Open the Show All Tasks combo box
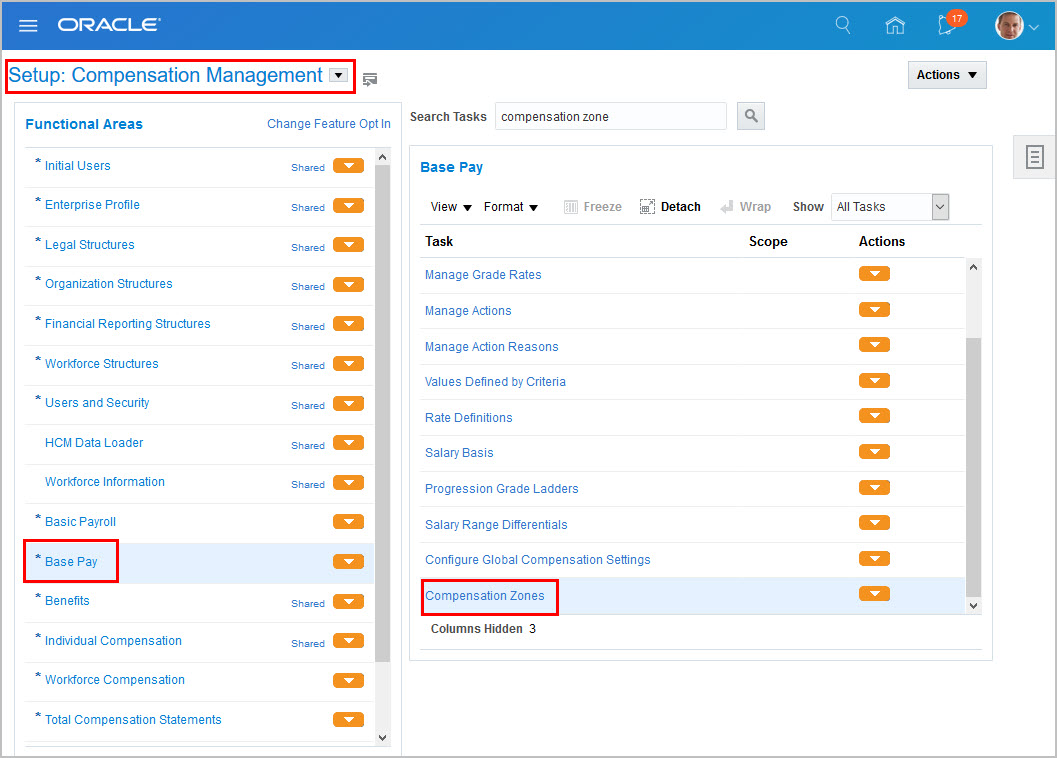 pyautogui.click(x=890, y=207)
